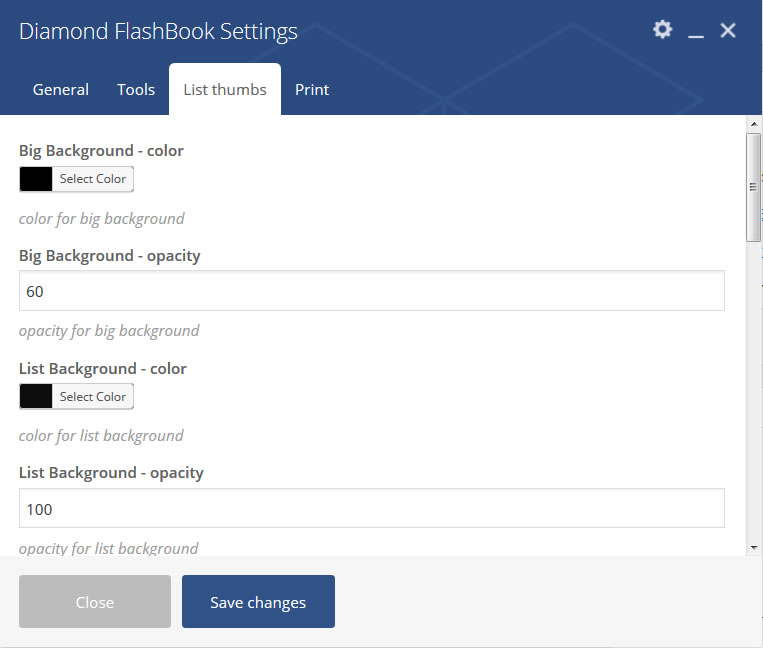Click Select Color for Big Background
This screenshot has height=648, width=763.
tap(92, 179)
